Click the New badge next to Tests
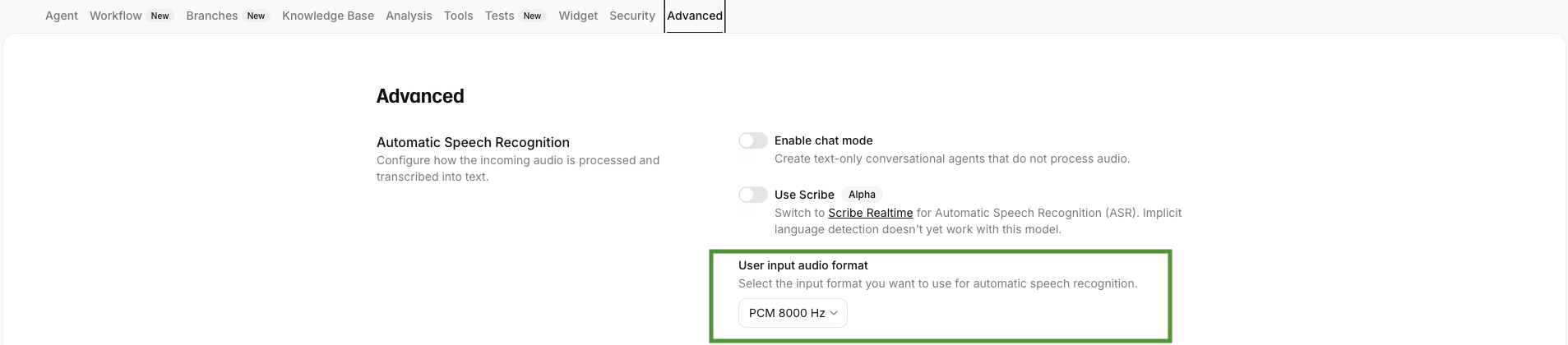This screenshot has height=345, width=1568. click(x=533, y=16)
